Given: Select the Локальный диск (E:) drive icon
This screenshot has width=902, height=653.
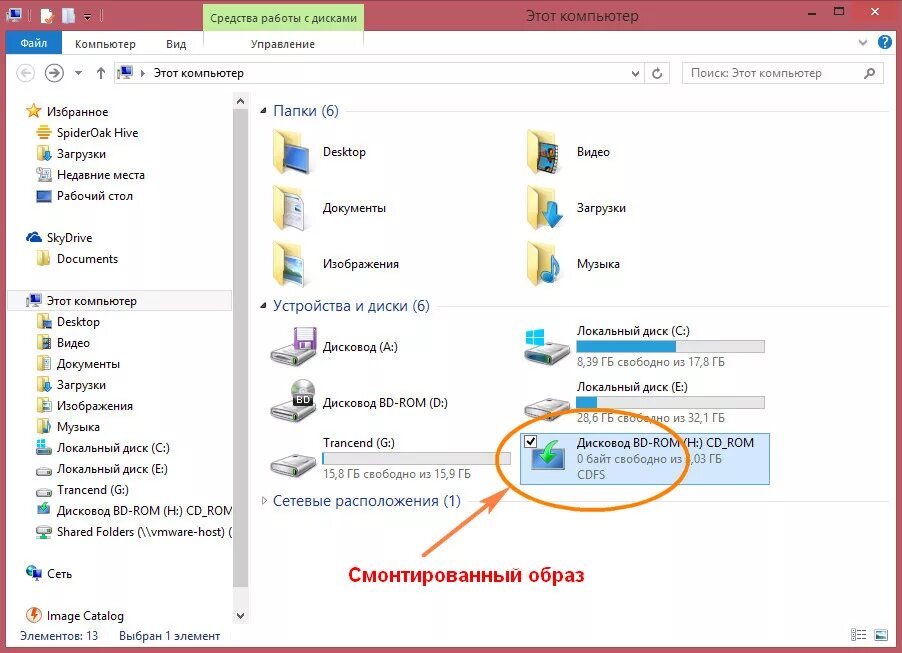Looking at the screenshot, I should point(547,406).
